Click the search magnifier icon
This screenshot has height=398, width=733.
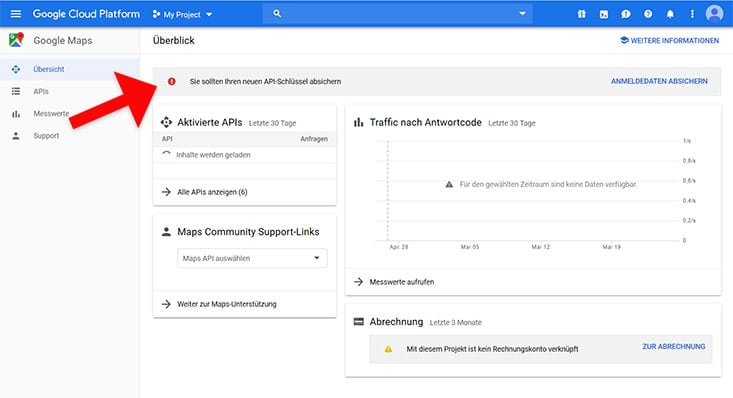[x=277, y=14]
